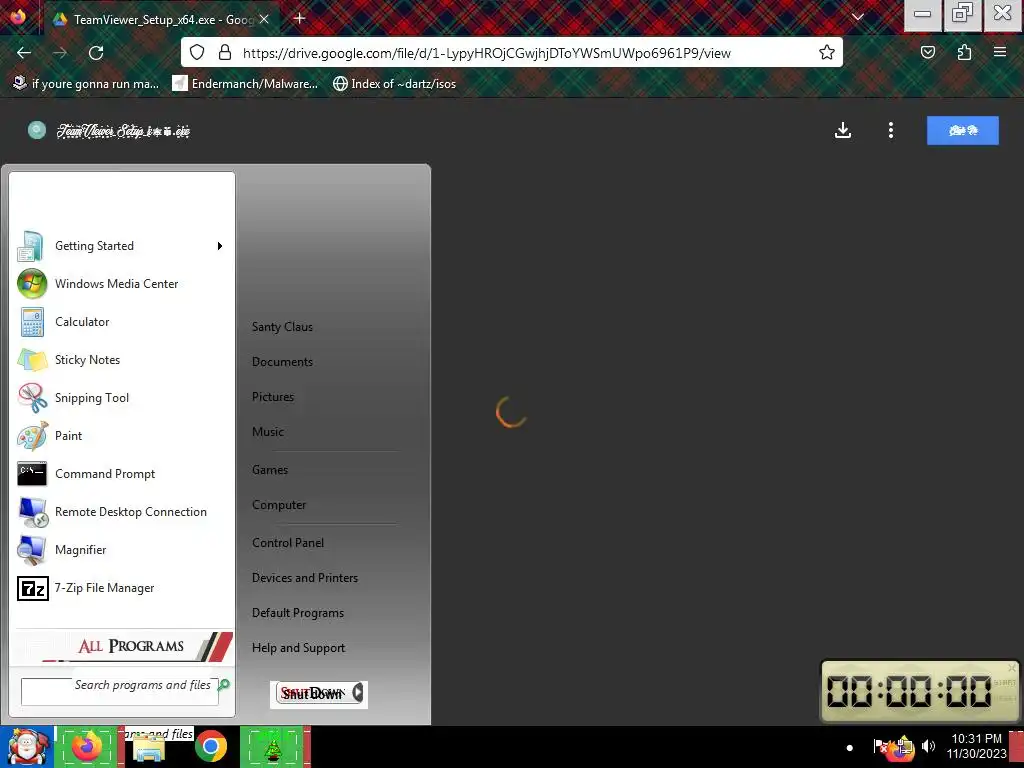The image size is (1024, 768).
Task: Open 'if youre gonna run ma...' bookmark
Action: click(86, 84)
